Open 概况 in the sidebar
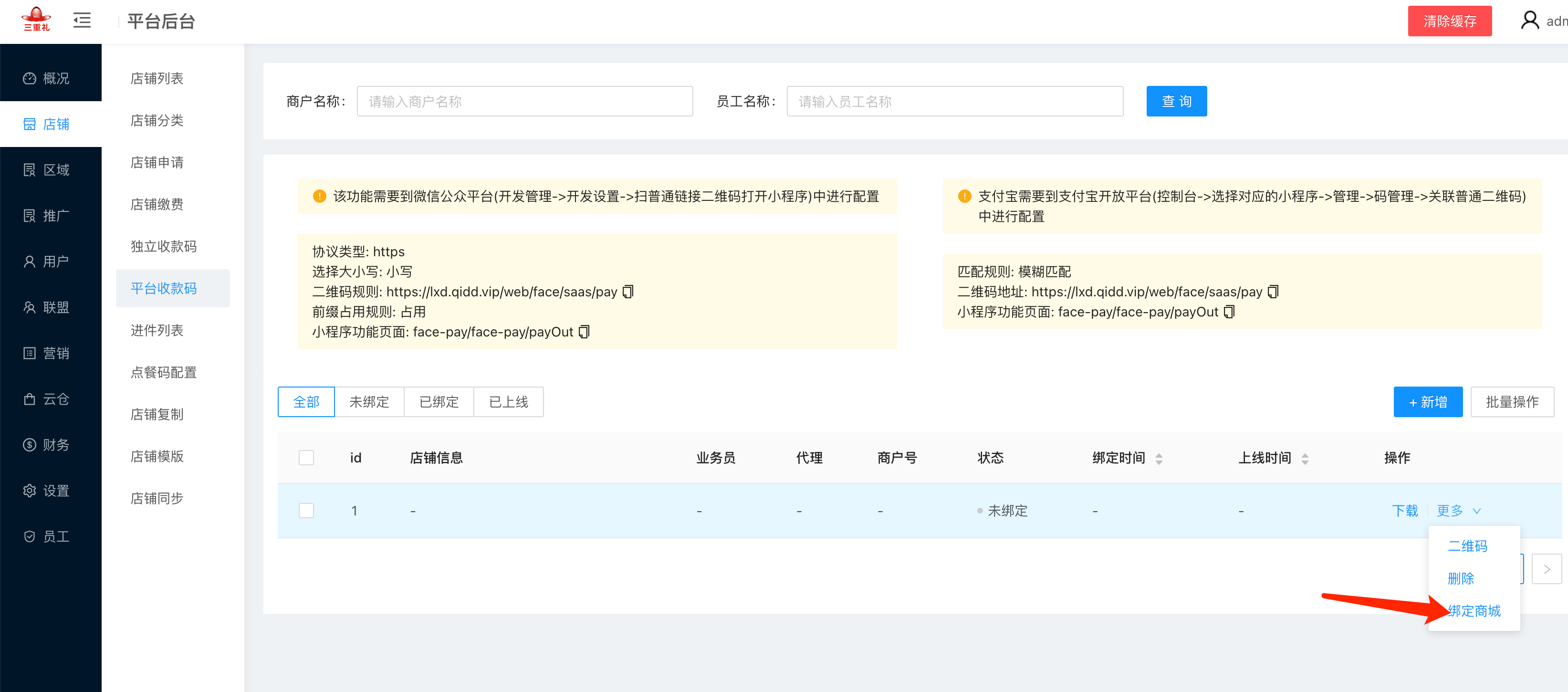Viewport: 1568px width, 692px height. pyautogui.click(x=51, y=79)
